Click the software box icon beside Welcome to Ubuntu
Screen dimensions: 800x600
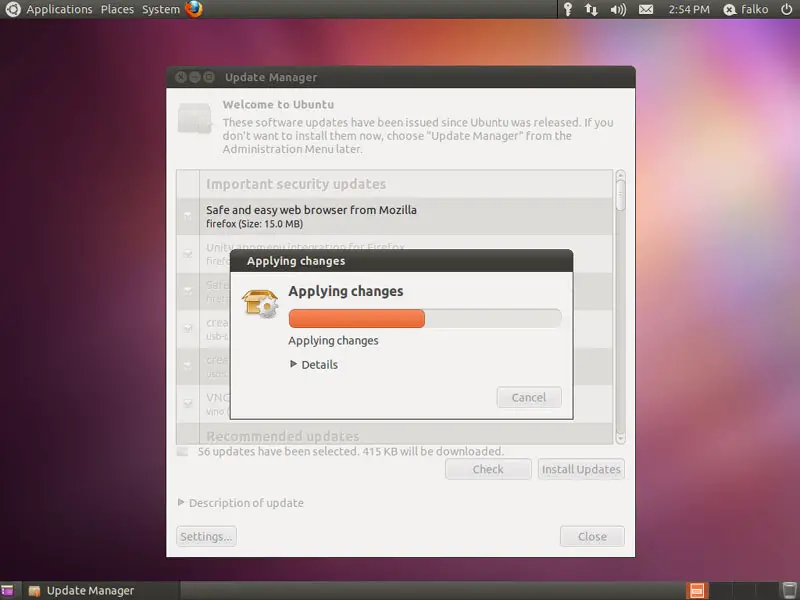(x=195, y=118)
